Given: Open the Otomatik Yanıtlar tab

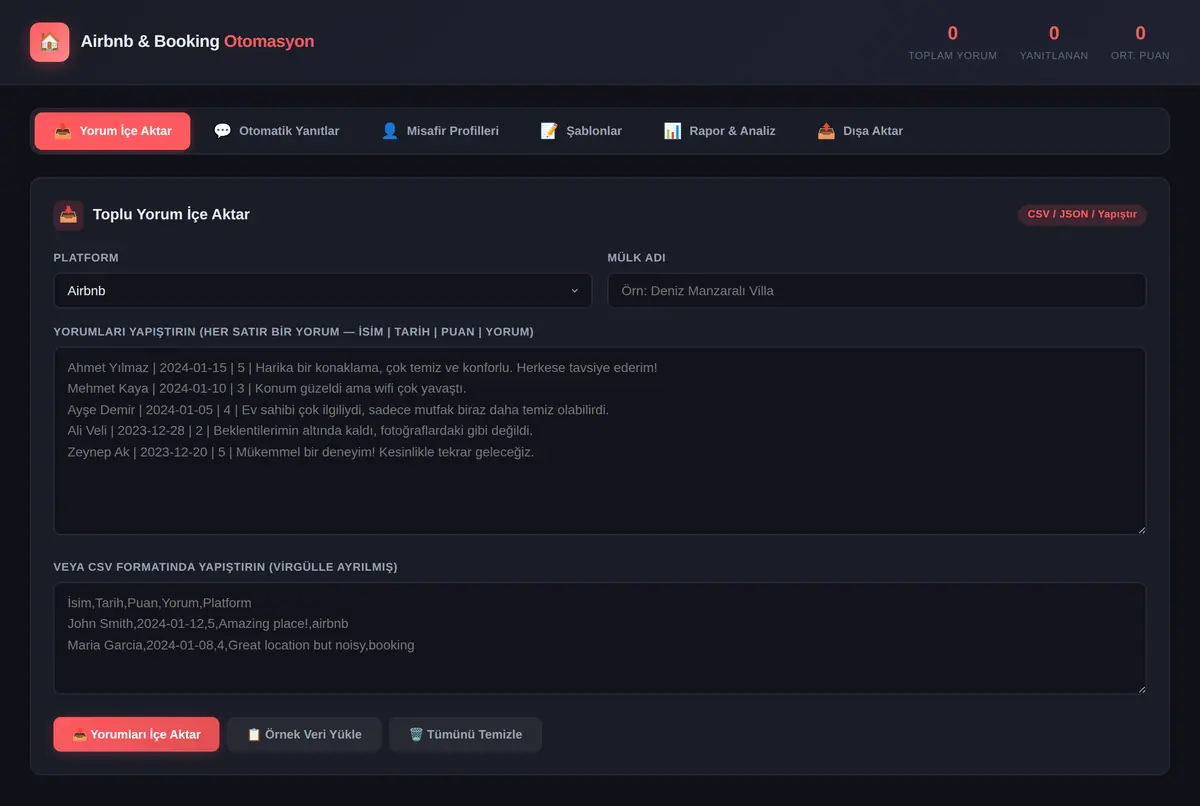Looking at the screenshot, I should click(x=277, y=131).
